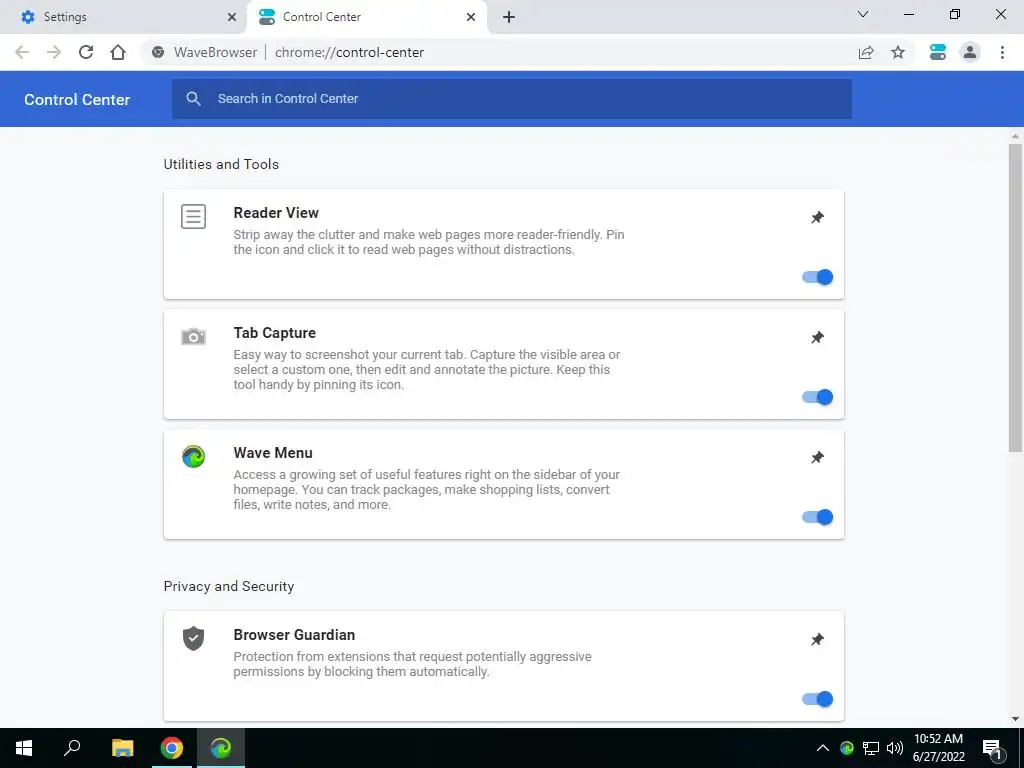Disable the Tab Capture toggle

(x=818, y=397)
